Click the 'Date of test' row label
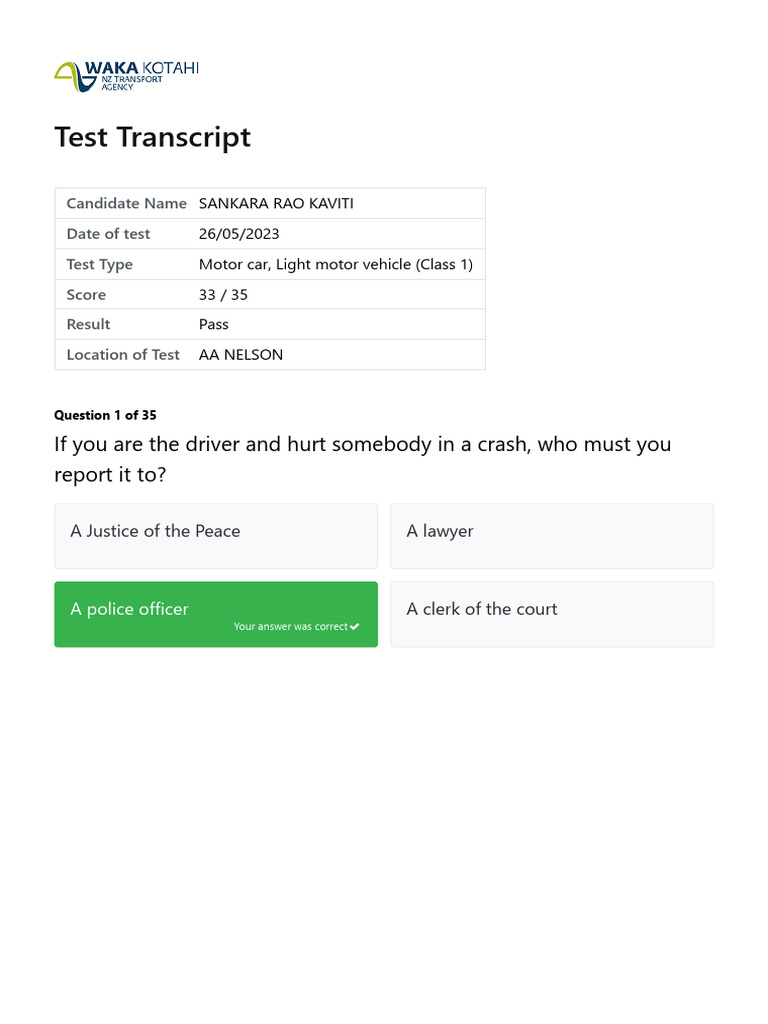Image resolution: width=768 pixels, height=1024 pixels. pyautogui.click(x=108, y=234)
